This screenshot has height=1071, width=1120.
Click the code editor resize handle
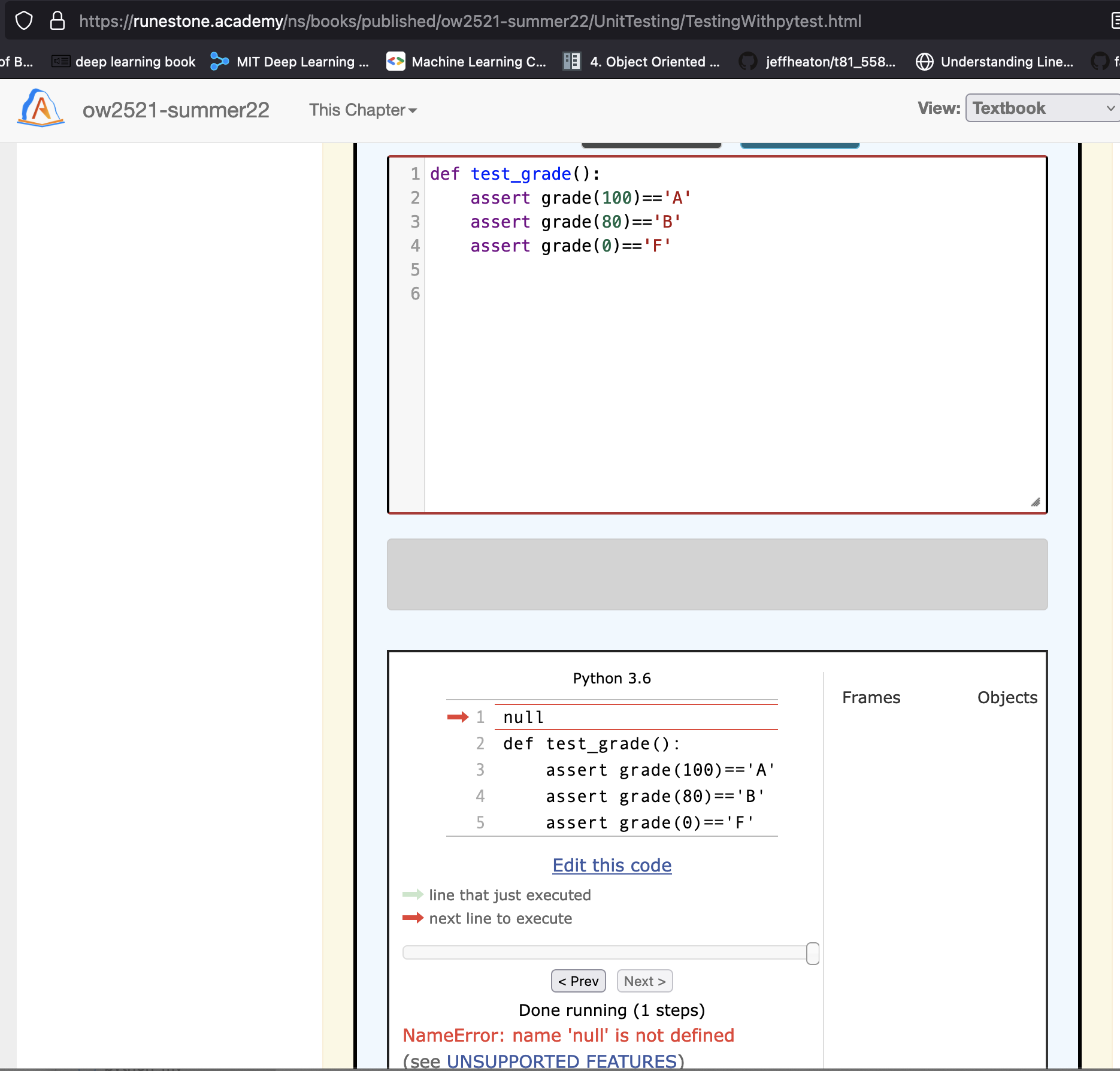[1035, 503]
